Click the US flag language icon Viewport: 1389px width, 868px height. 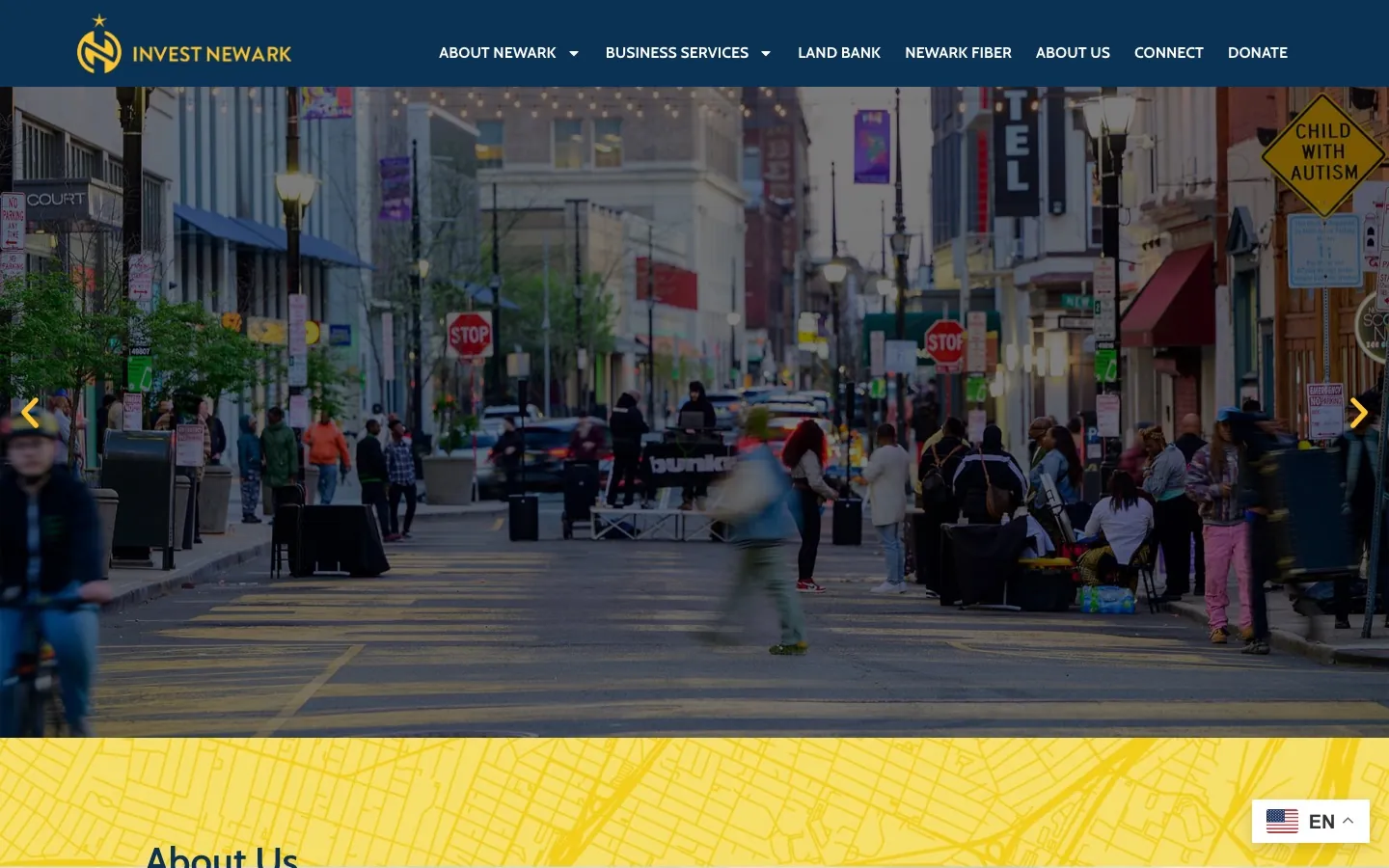1282,822
